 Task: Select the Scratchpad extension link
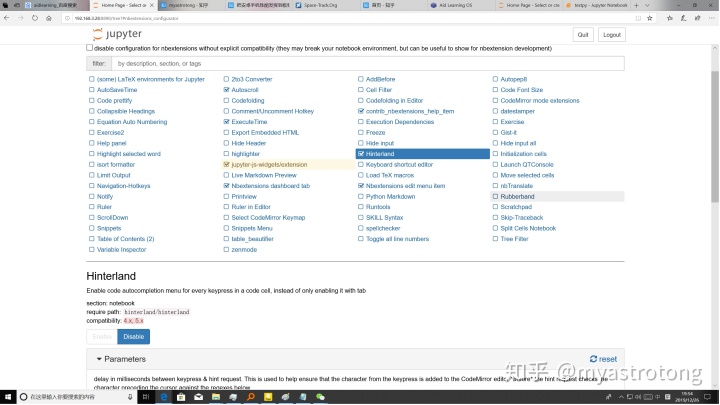pos(516,207)
